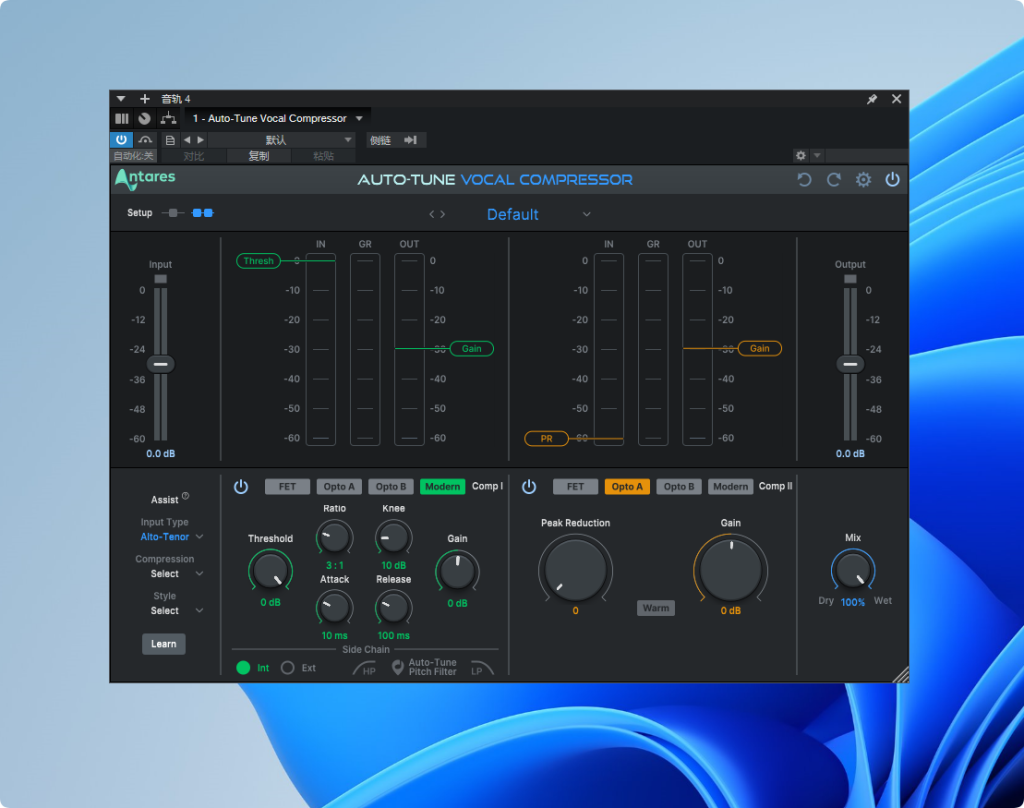The width and height of the screenshot is (1024, 808).
Task: Click the Assist info icon
Action: click(185, 496)
